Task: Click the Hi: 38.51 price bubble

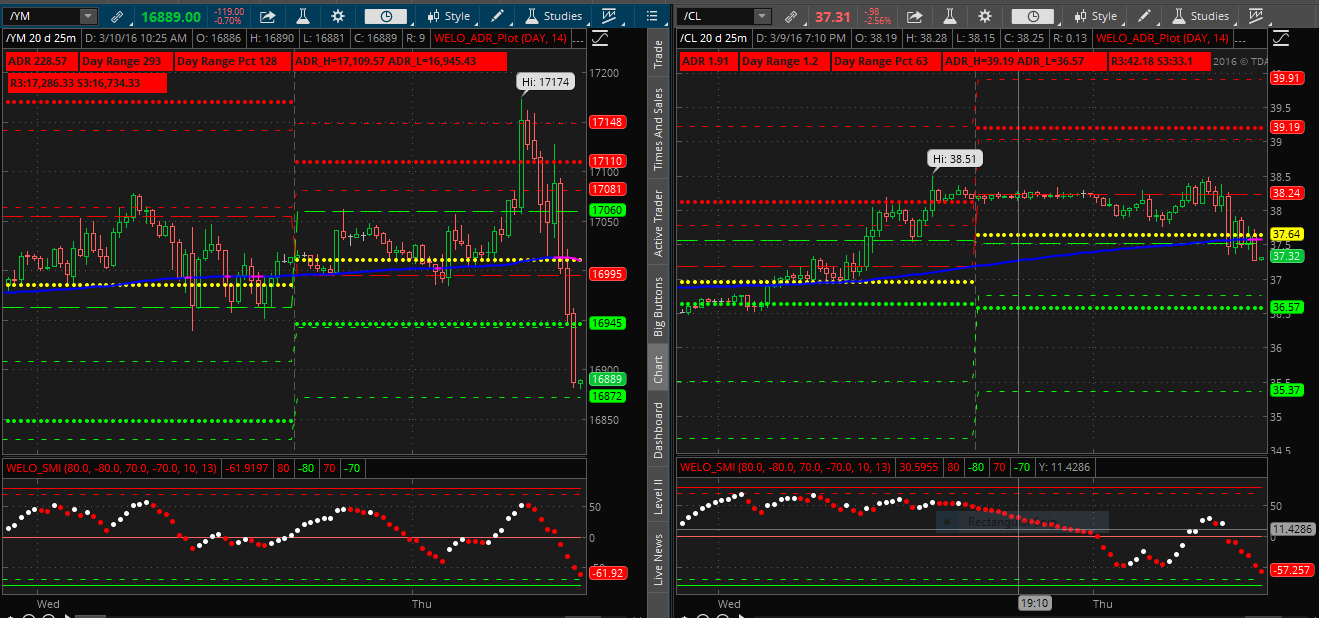Action: 956,158
